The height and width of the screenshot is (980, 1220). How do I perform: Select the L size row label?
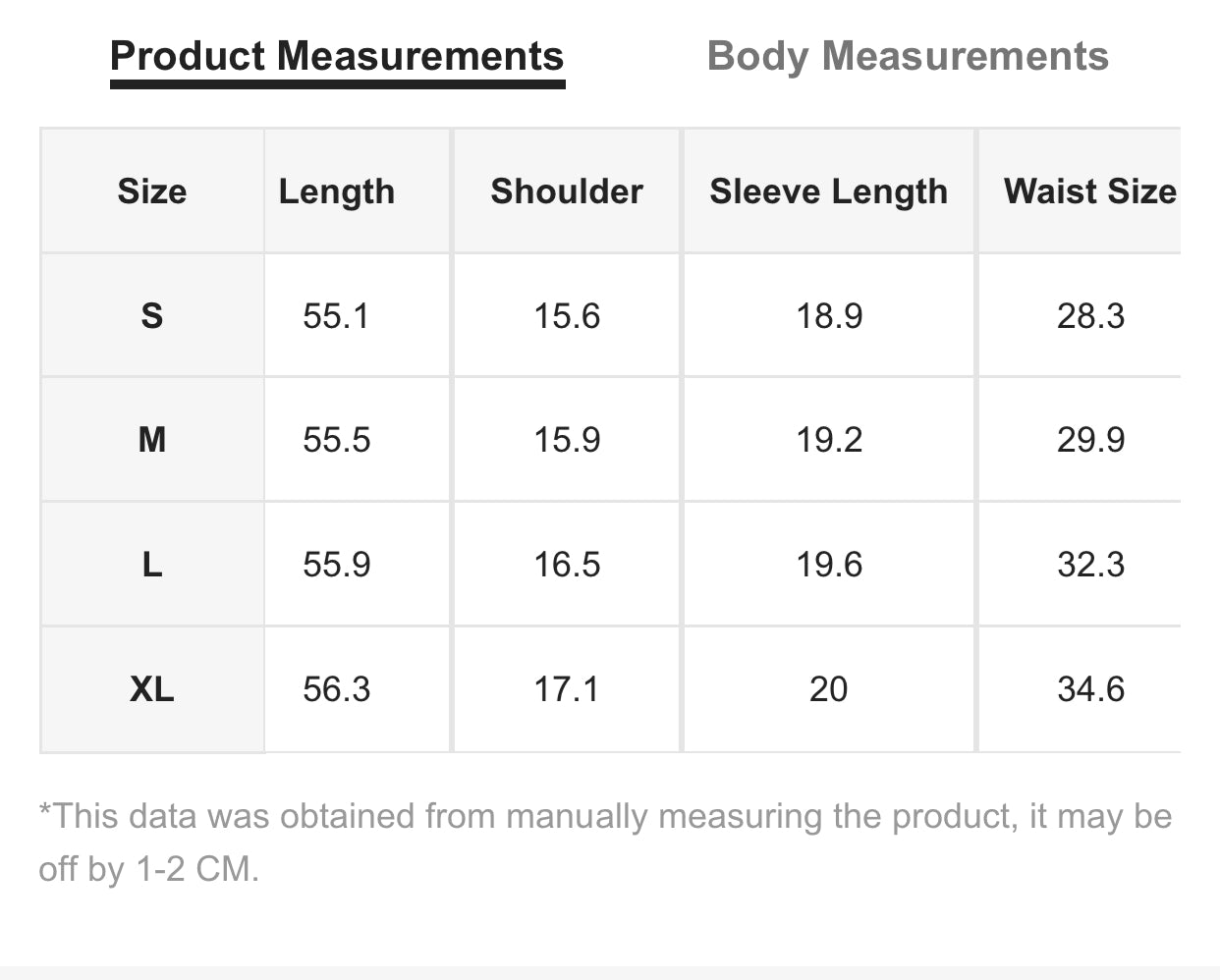click(152, 565)
